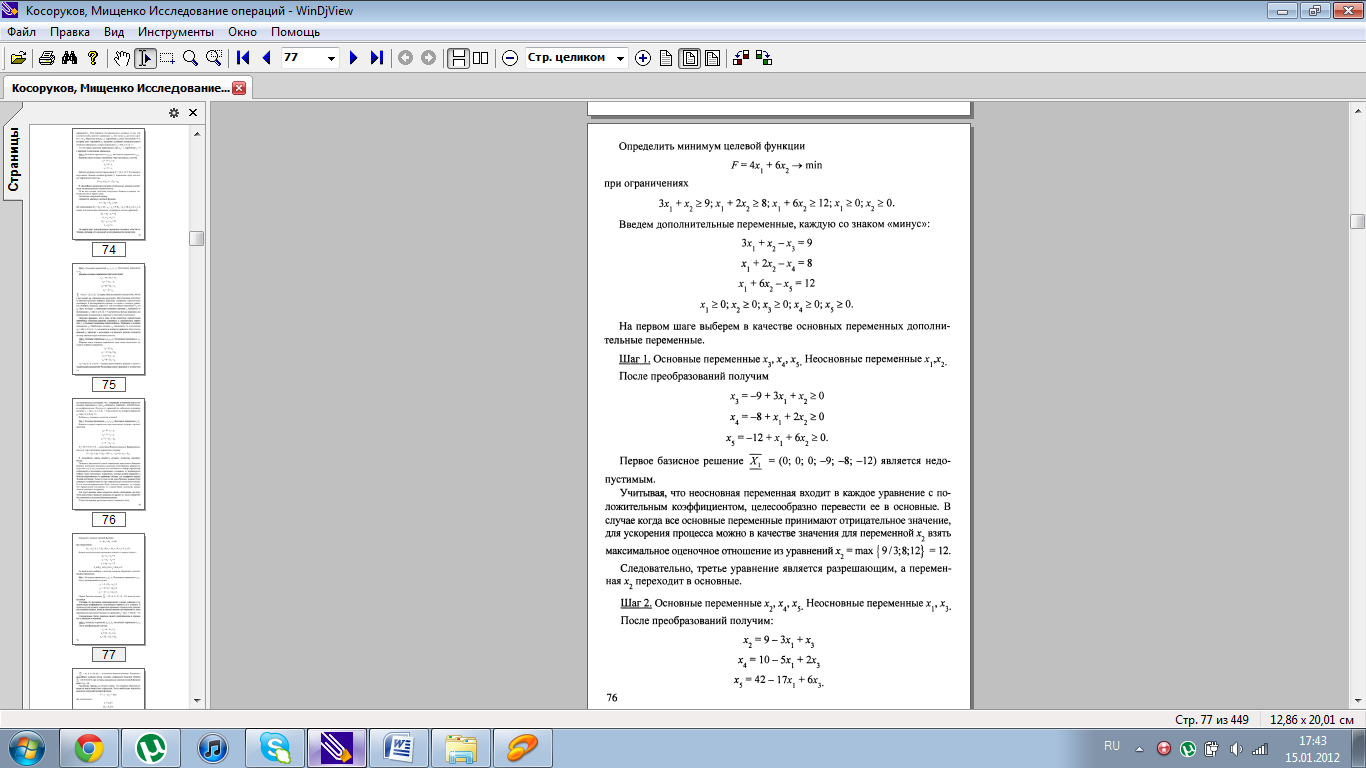1366x768 pixels.
Task: Click the document scrollbar up arrow
Action: tap(1357, 109)
